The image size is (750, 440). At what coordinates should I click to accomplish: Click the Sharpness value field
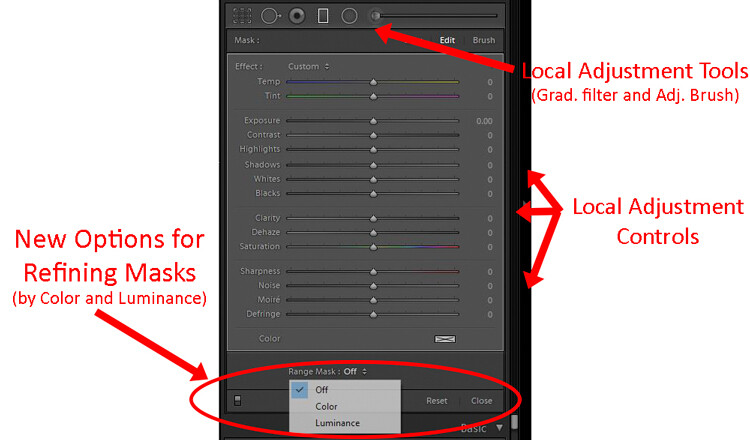click(490, 272)
